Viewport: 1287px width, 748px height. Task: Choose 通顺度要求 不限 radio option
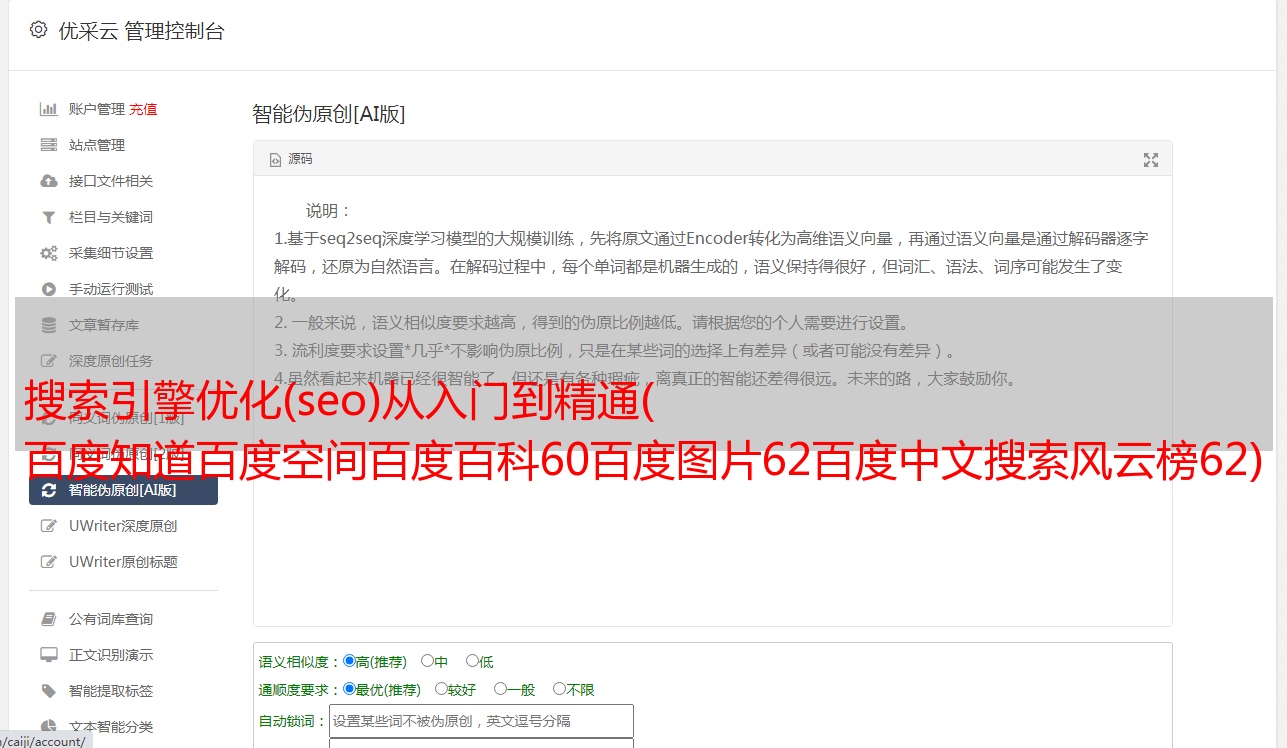(559, 689)
